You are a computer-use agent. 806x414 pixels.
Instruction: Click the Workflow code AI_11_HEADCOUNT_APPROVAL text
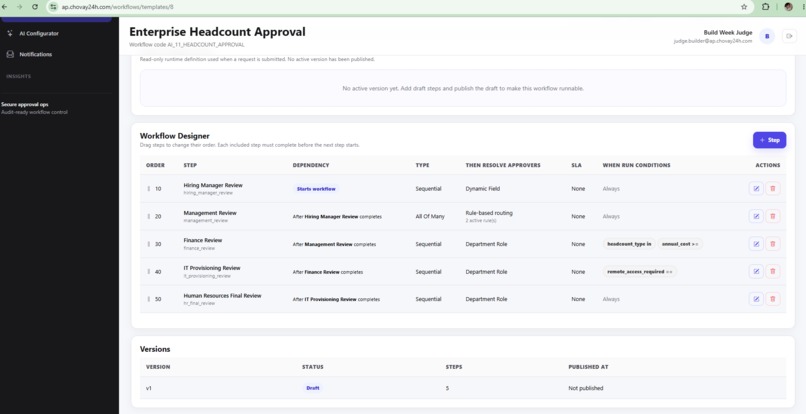pos(187,45)
